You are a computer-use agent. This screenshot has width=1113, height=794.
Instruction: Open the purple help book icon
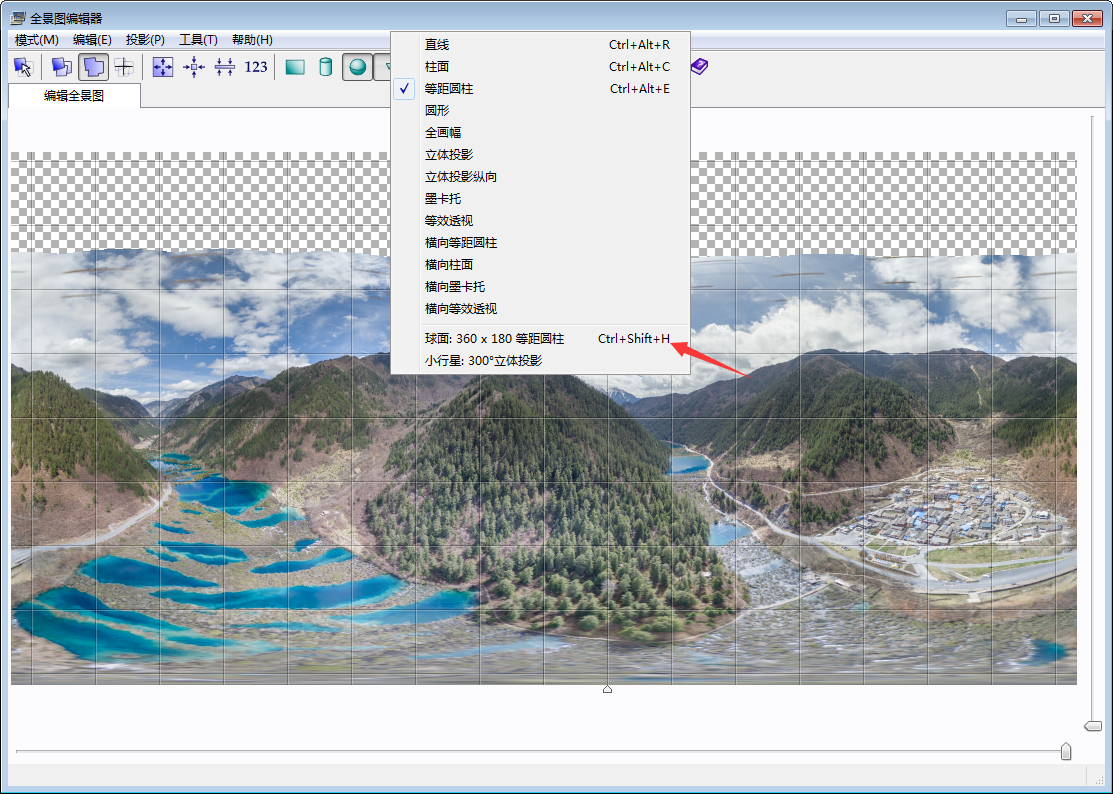click(x=699, y=67)
